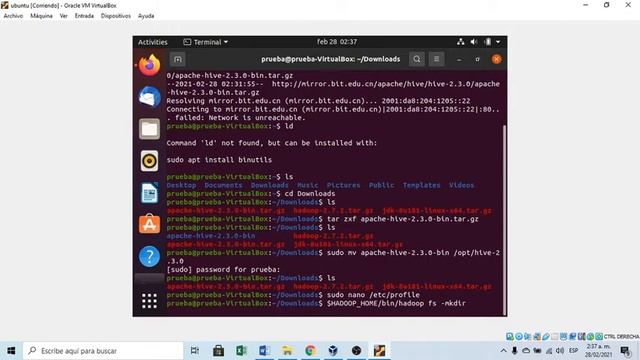Switch the ESP keyboard language indicator
The width and height of the screenshot is (640, 360).
[x=573, y=351]
